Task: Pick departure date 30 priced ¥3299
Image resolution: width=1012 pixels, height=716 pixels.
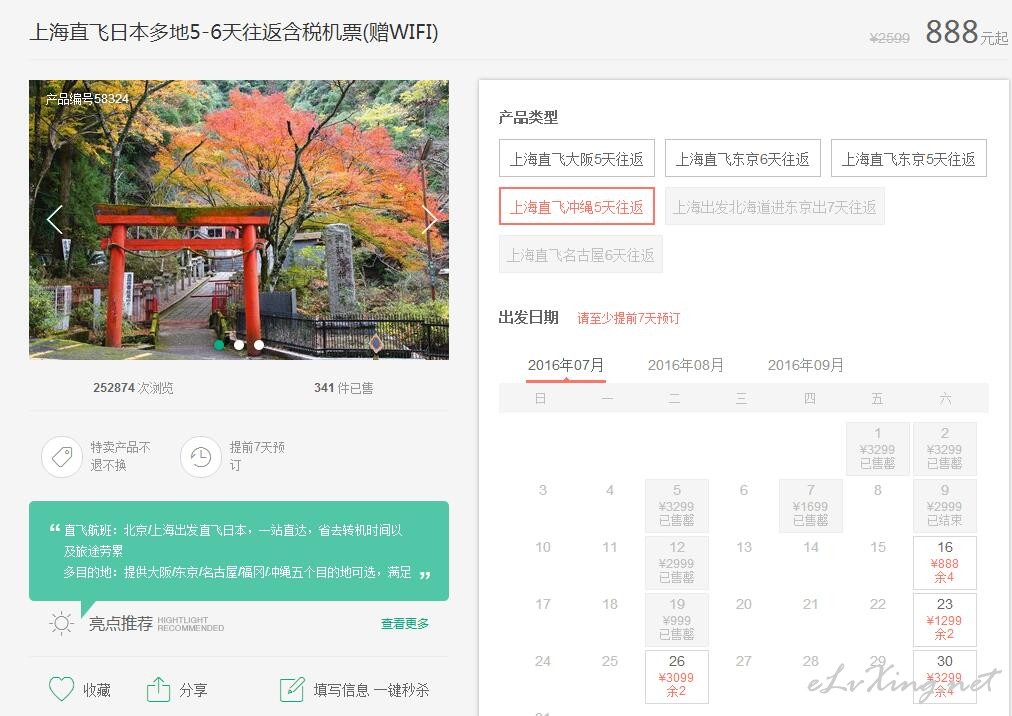Action: 944,677
